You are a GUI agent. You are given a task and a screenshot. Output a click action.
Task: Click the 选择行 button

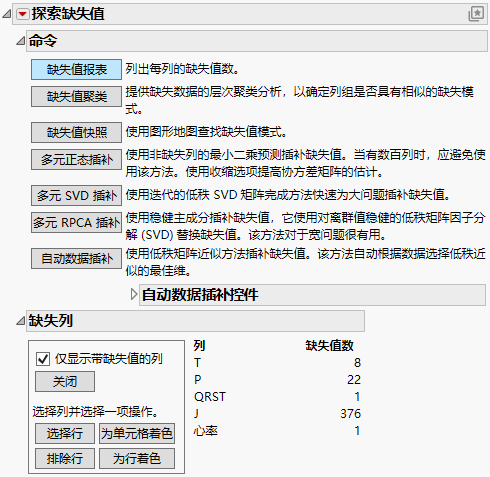coord(65,433)
